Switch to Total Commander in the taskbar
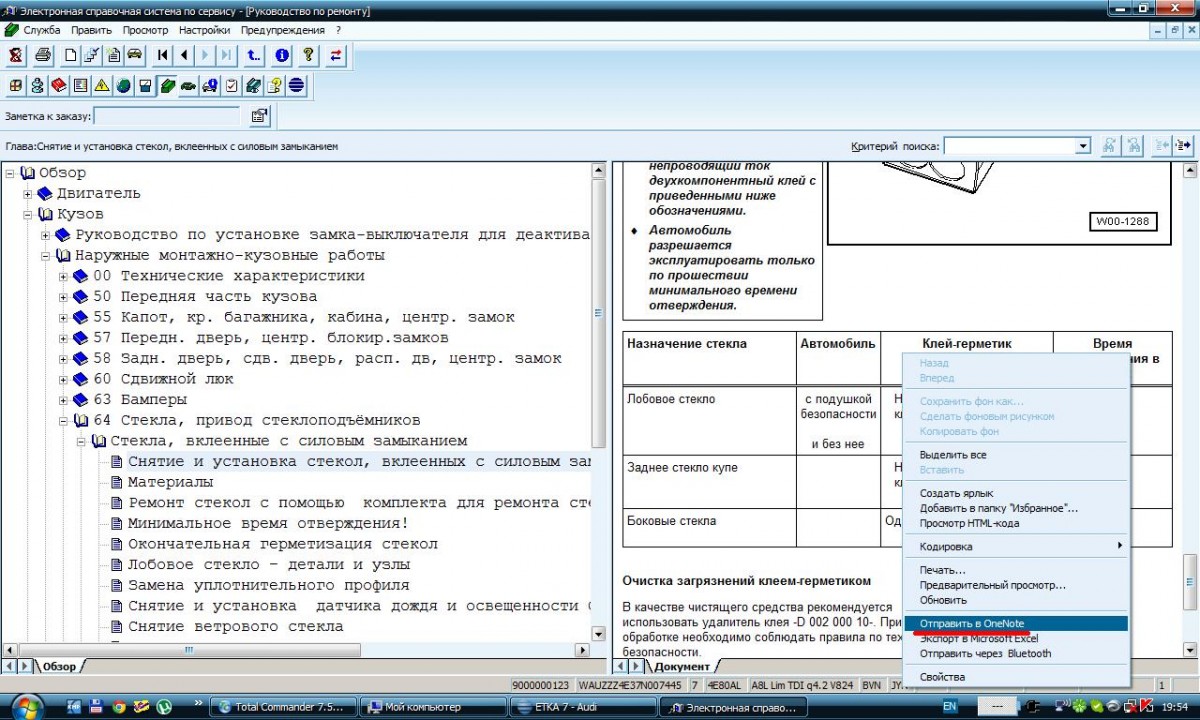The height and width of the screenshot is (720, 1200). (x=283, y=707)
